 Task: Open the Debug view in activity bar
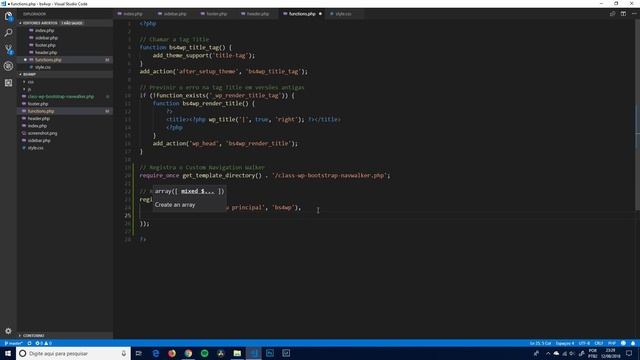coord(8,66)
